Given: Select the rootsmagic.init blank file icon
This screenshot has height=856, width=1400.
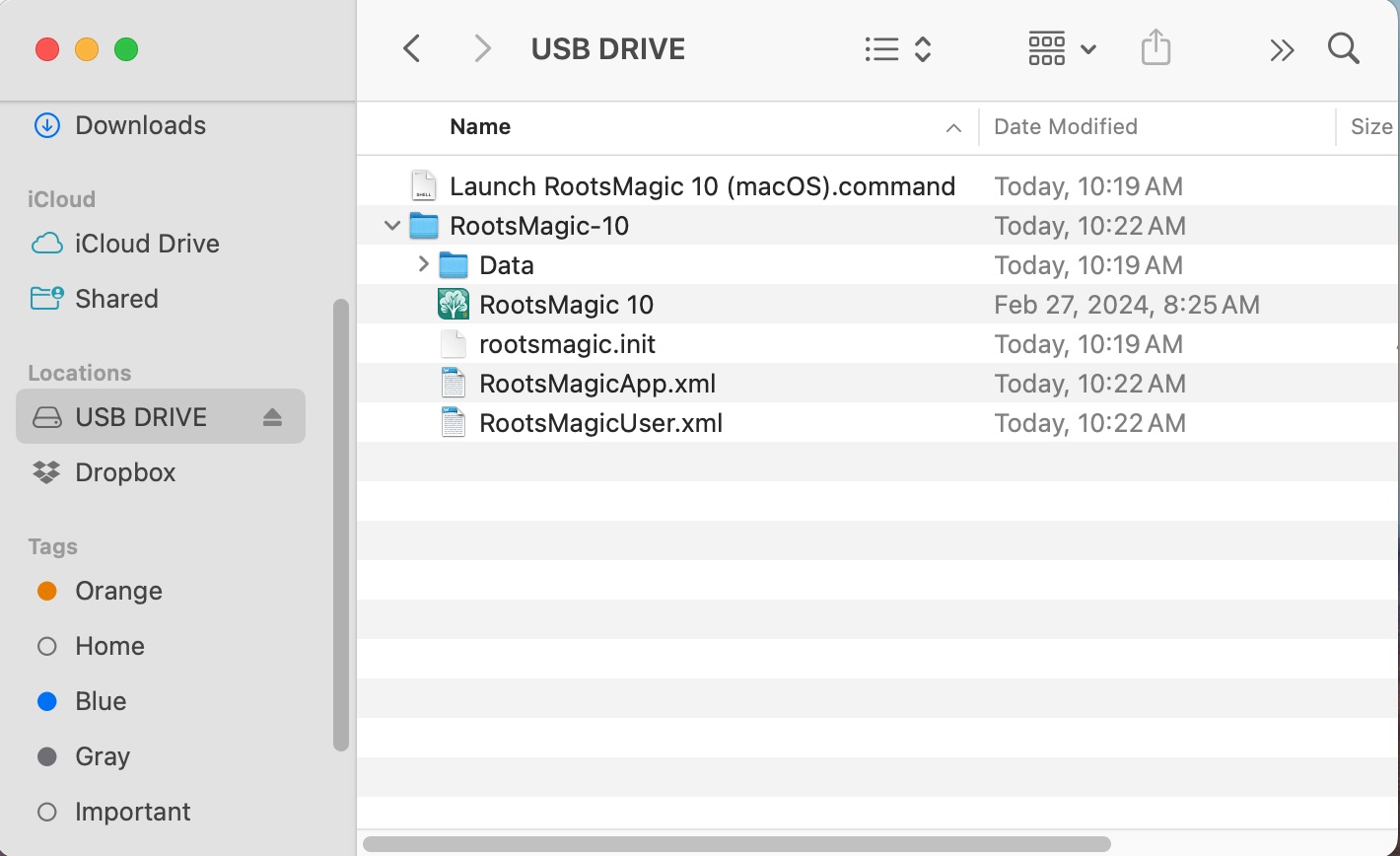Looking at the screenshot, I should 453,343.
